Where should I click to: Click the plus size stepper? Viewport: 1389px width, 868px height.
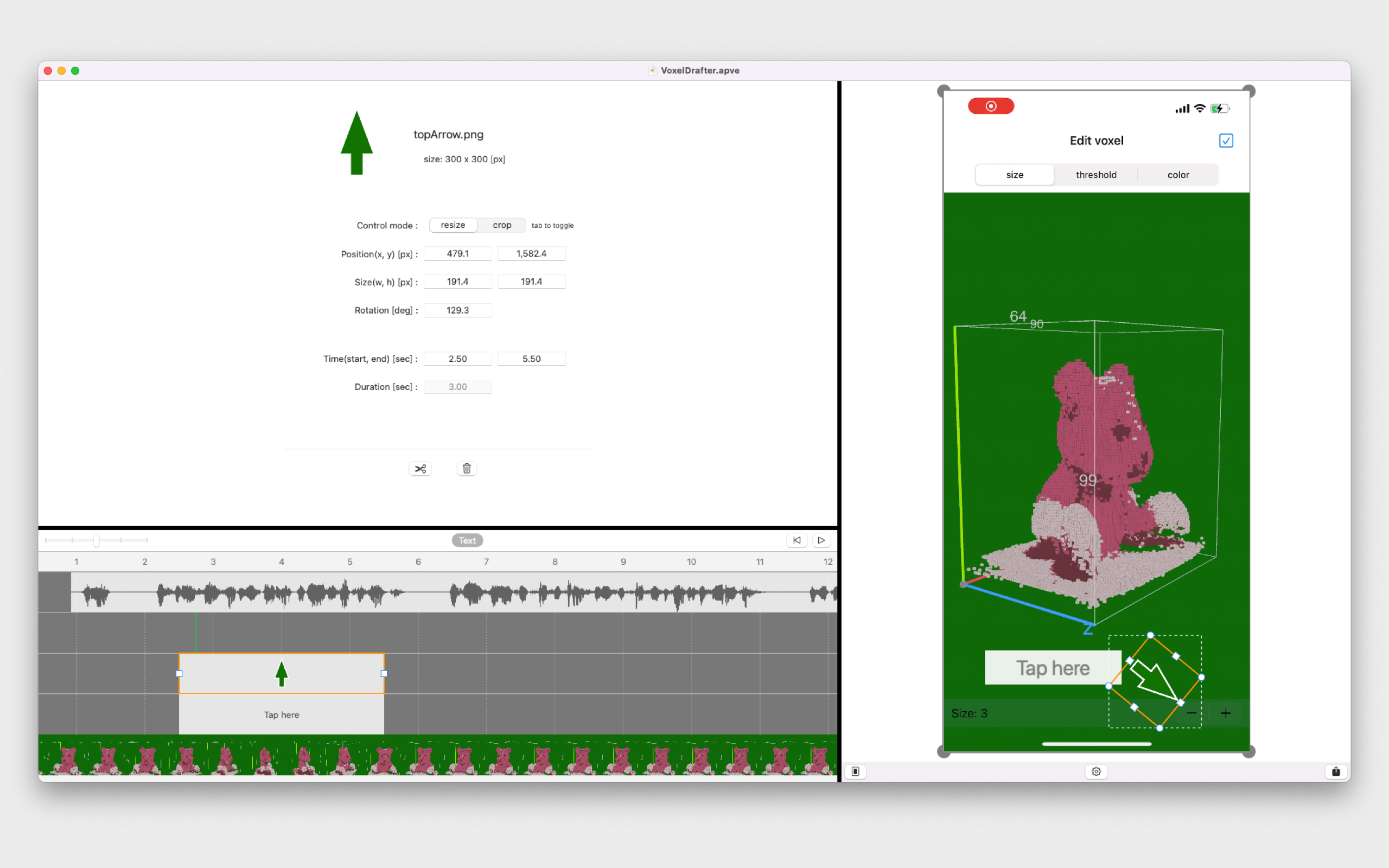pyautogui.click(x=1226, y=713)
